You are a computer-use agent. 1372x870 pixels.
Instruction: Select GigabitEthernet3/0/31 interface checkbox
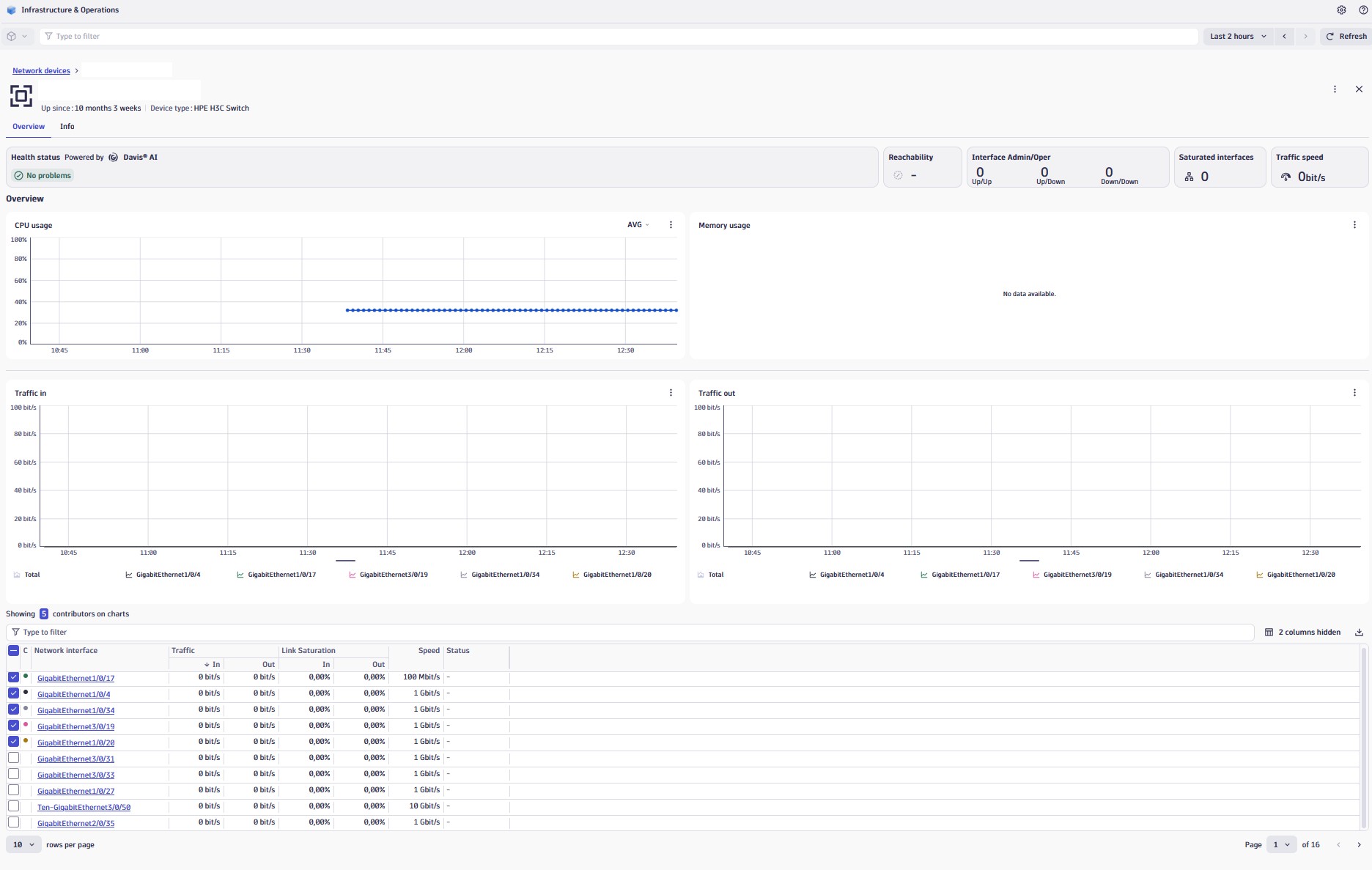click(x=14, y=758)
